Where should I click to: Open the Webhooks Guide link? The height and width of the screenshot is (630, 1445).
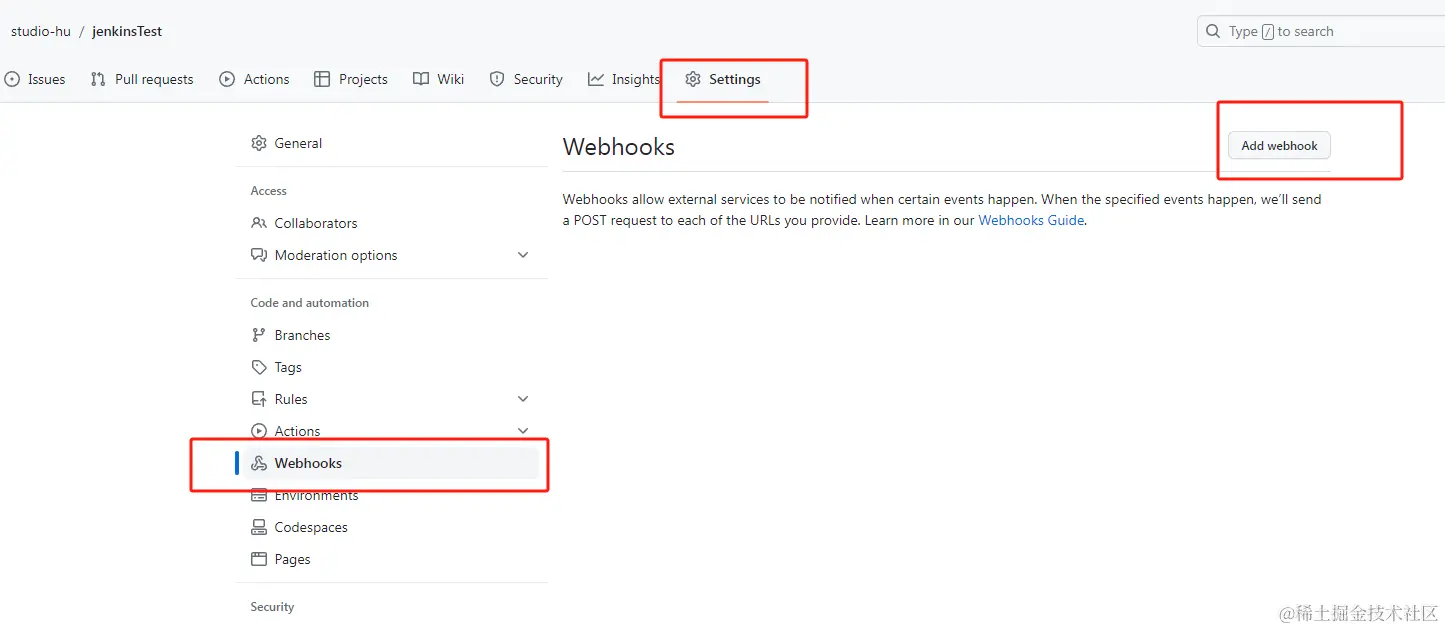(1031, 220)
